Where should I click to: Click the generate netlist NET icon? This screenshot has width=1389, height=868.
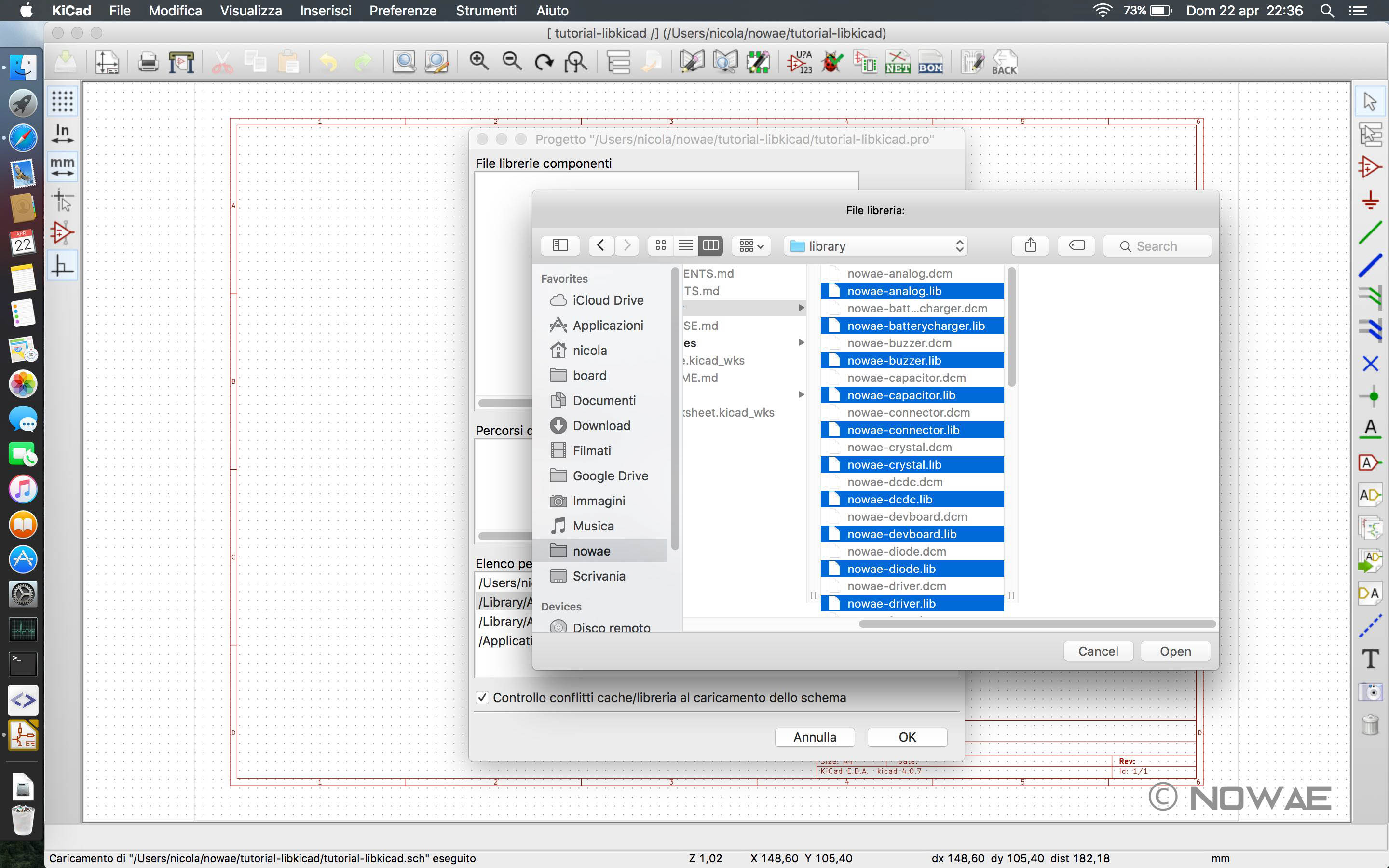tap(898, 61)
